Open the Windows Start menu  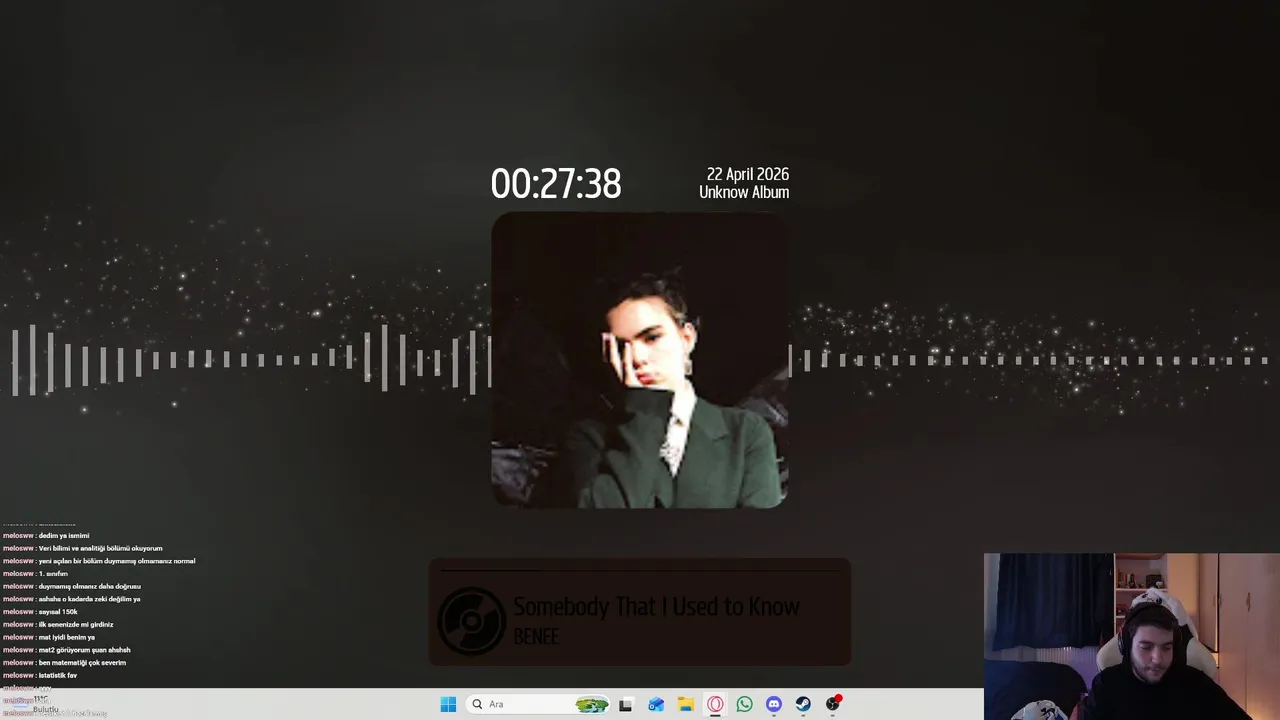click(x=448, y=704)
